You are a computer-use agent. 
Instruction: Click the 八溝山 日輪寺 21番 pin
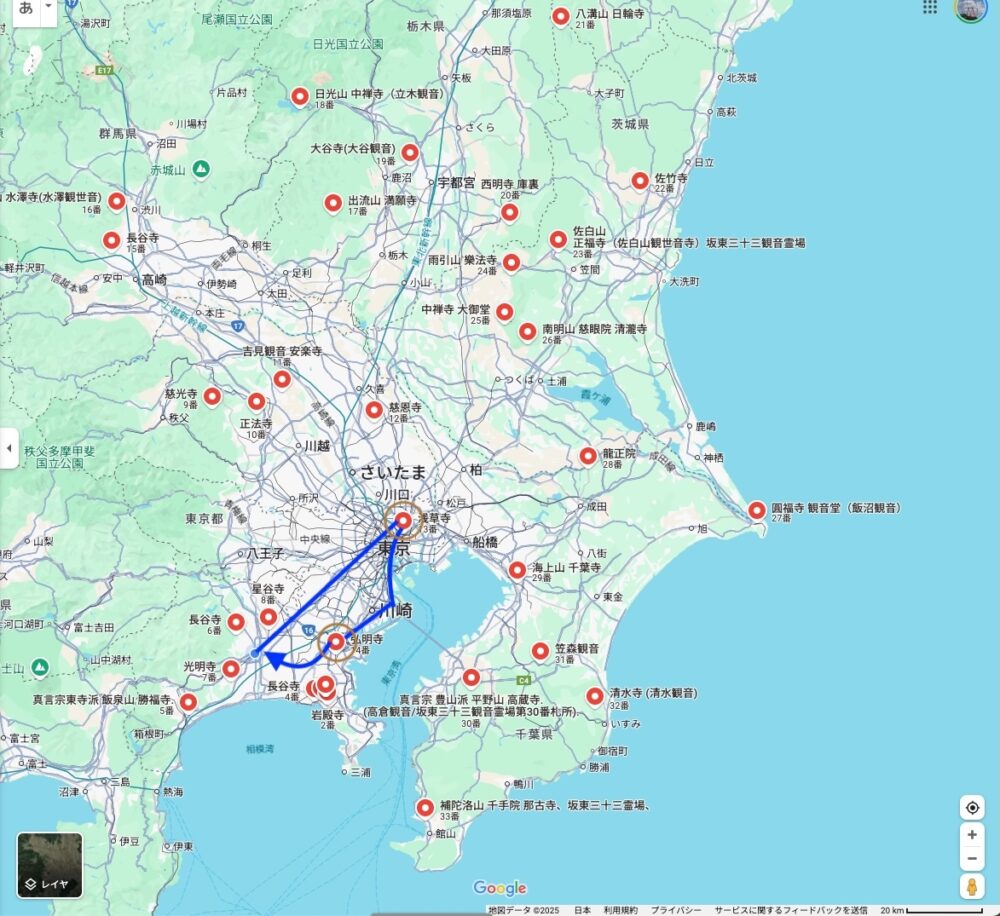(x=561, y=17)
